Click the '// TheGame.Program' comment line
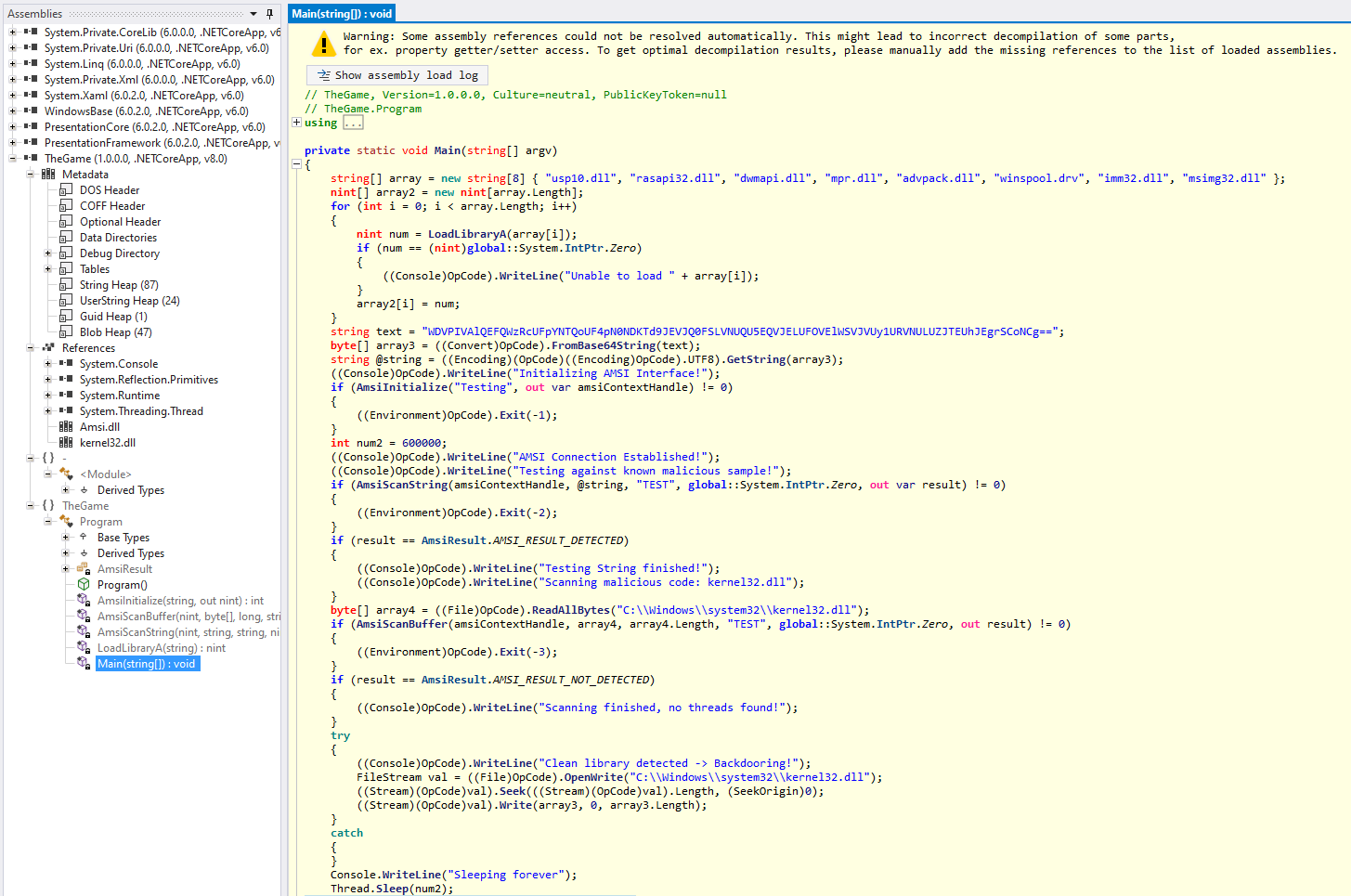This screenshot has height=896, width=1351. (x=363, y=109)
